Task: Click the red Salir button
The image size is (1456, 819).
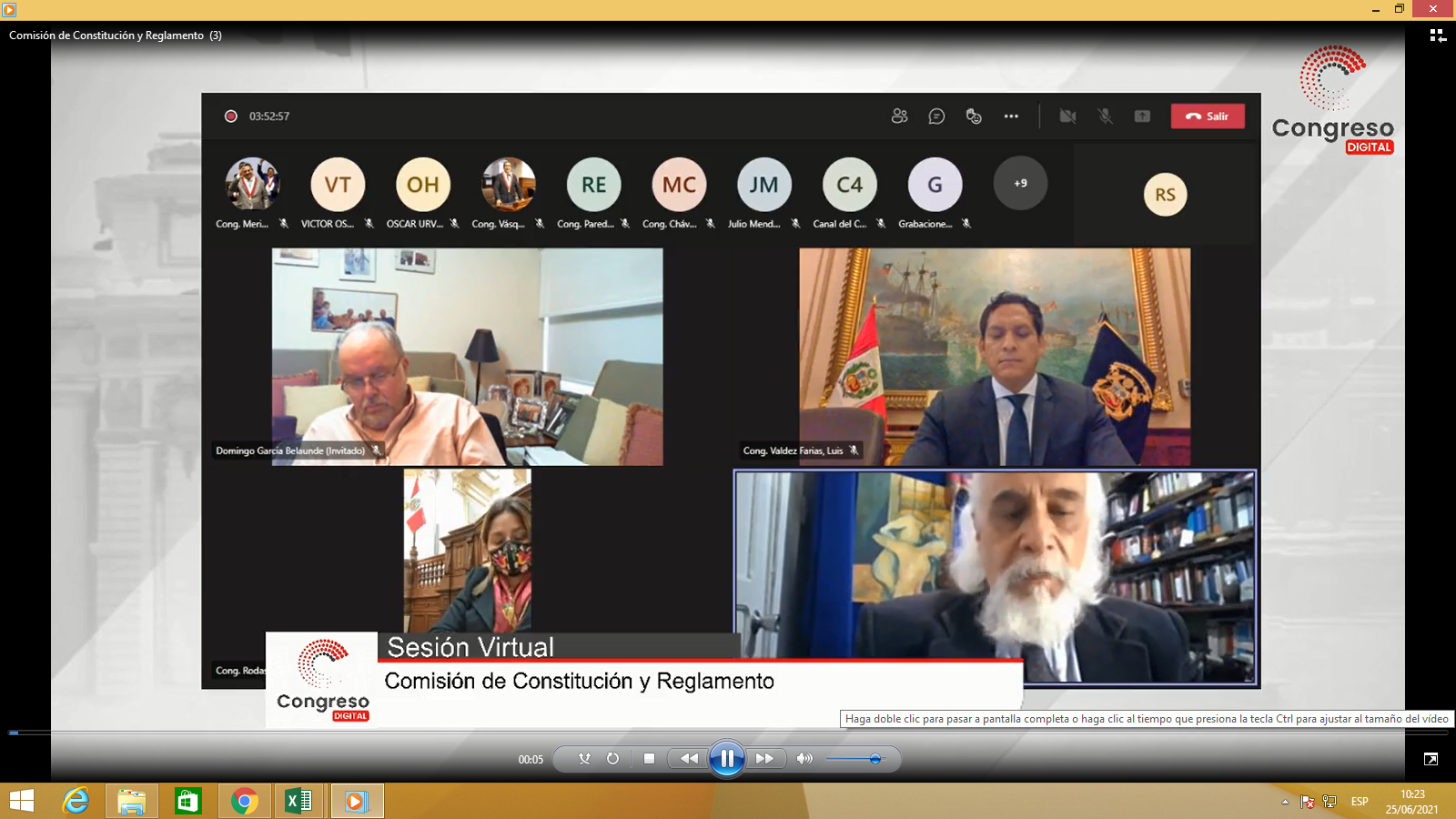Action: [x=1208, y=116]
